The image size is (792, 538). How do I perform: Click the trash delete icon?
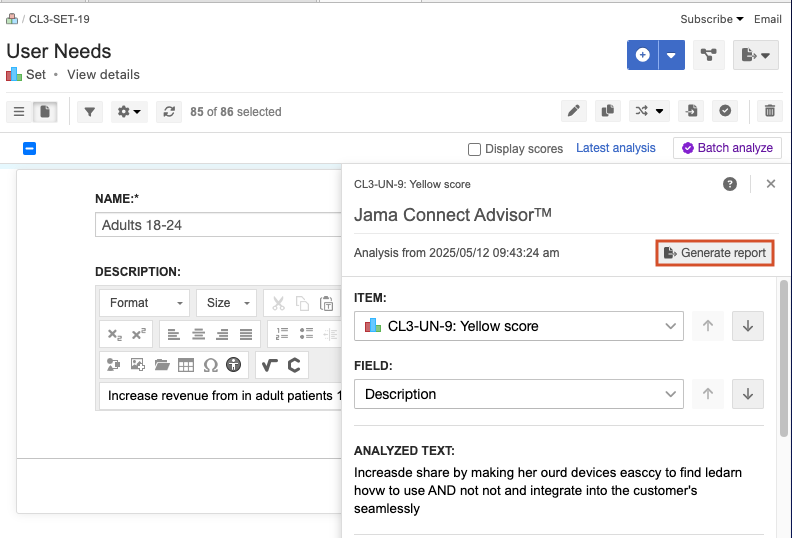pos(769,111)
